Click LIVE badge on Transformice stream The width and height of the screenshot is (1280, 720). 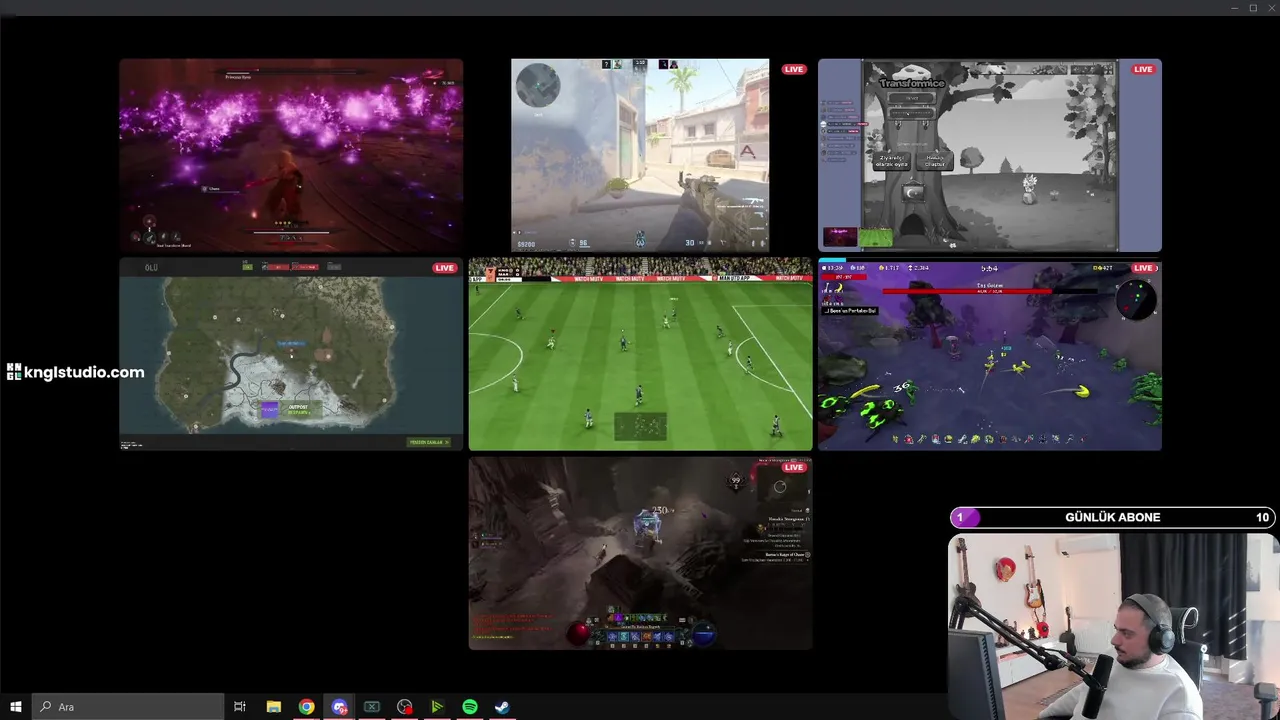[x=1143, y=69]
